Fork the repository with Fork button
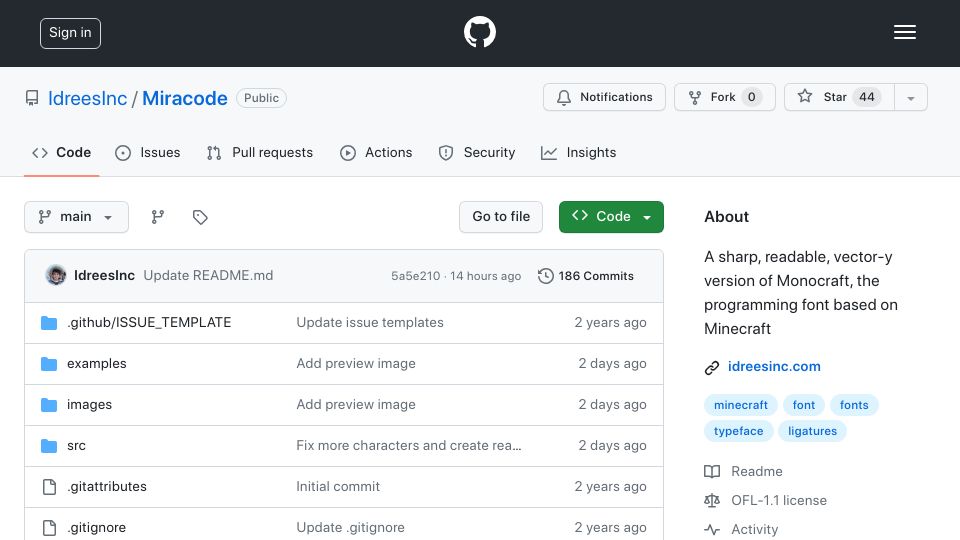The height and width of the screenshot is (540, 960). pyautogui.click(x=725, y=97)
